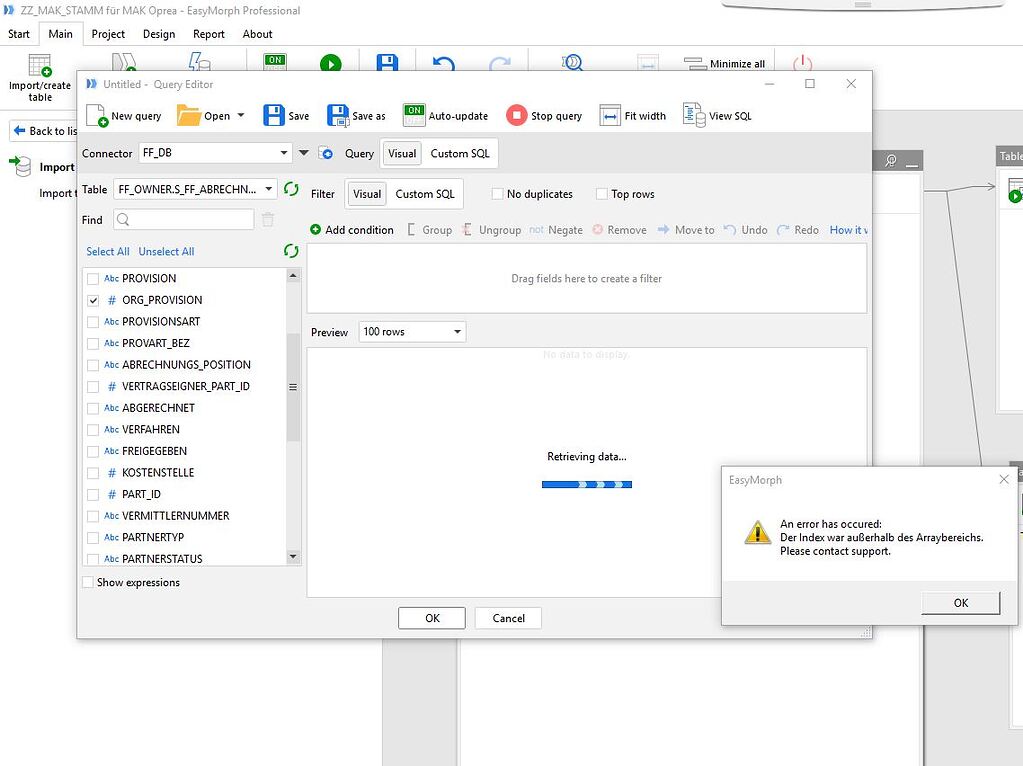Screen dimensions: 1023x766
Task: Open the Table selection dropdown
Action: point(269,188)
